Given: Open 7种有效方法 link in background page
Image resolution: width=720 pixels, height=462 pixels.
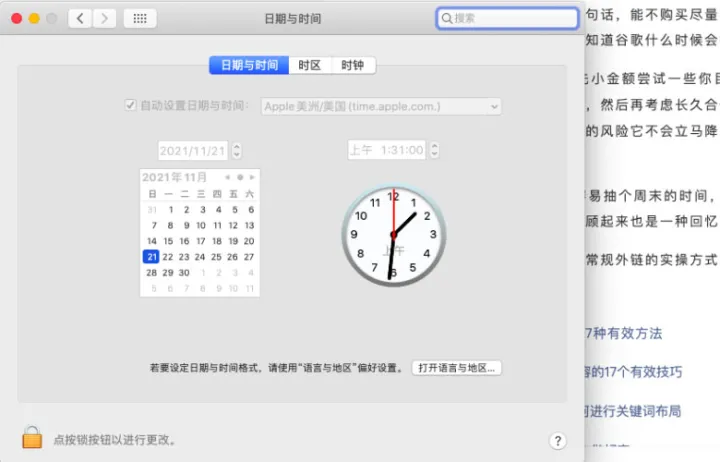Looking at the screenshot, I should pyautogui.click(x=623, y=333).
